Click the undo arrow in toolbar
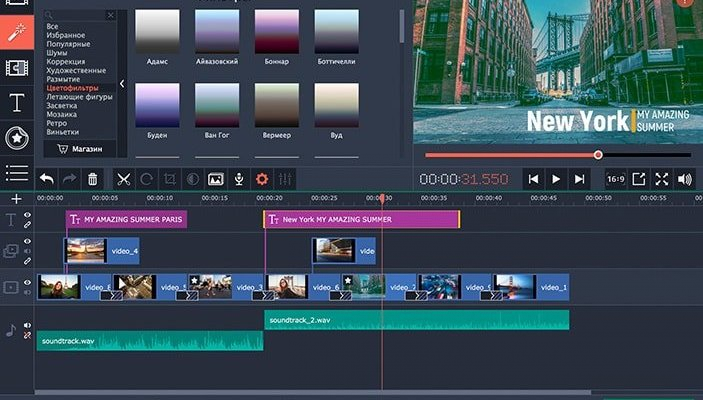 tap(47, 179)
